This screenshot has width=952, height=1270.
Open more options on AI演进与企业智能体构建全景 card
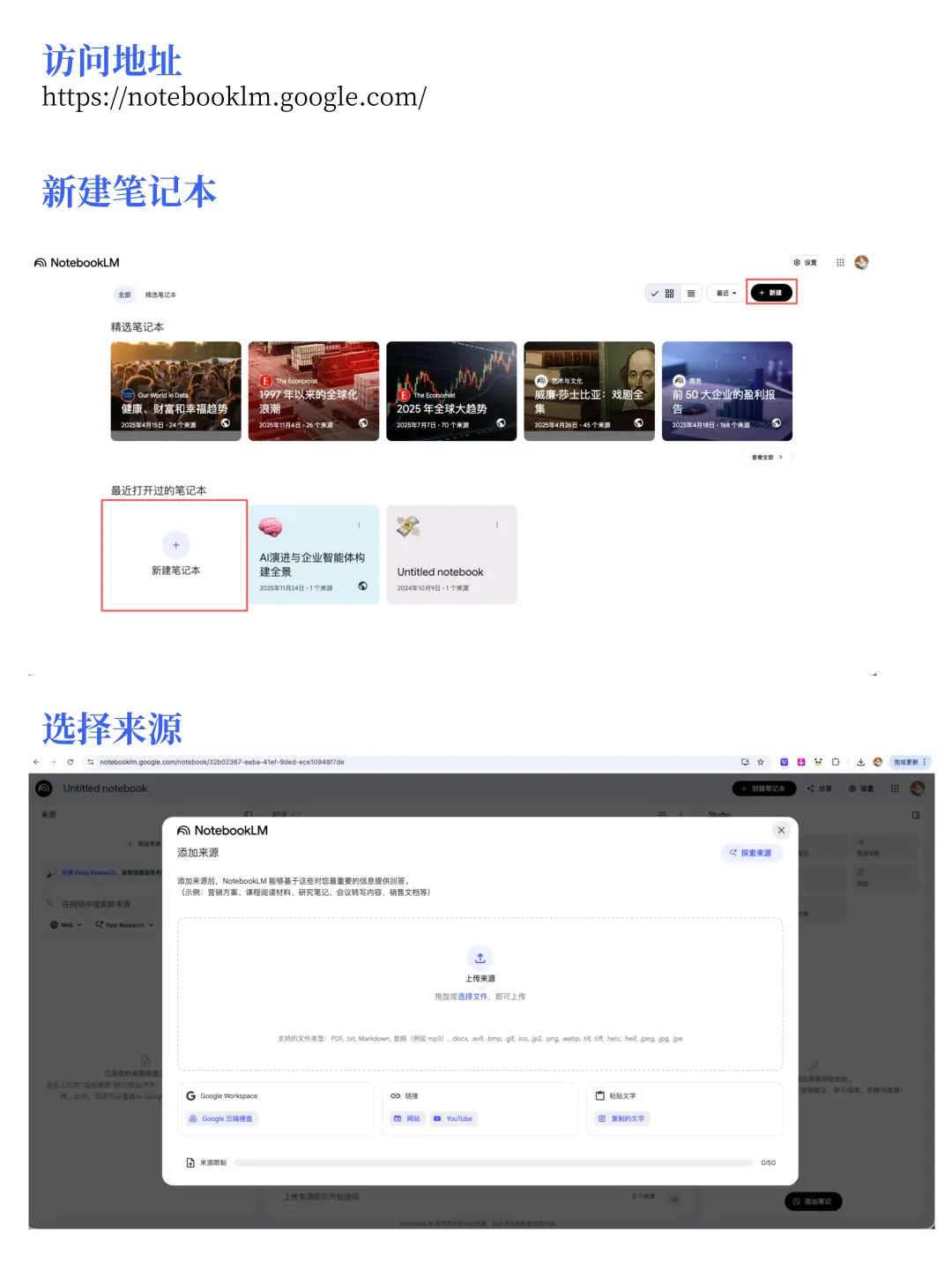pos(359,525)
